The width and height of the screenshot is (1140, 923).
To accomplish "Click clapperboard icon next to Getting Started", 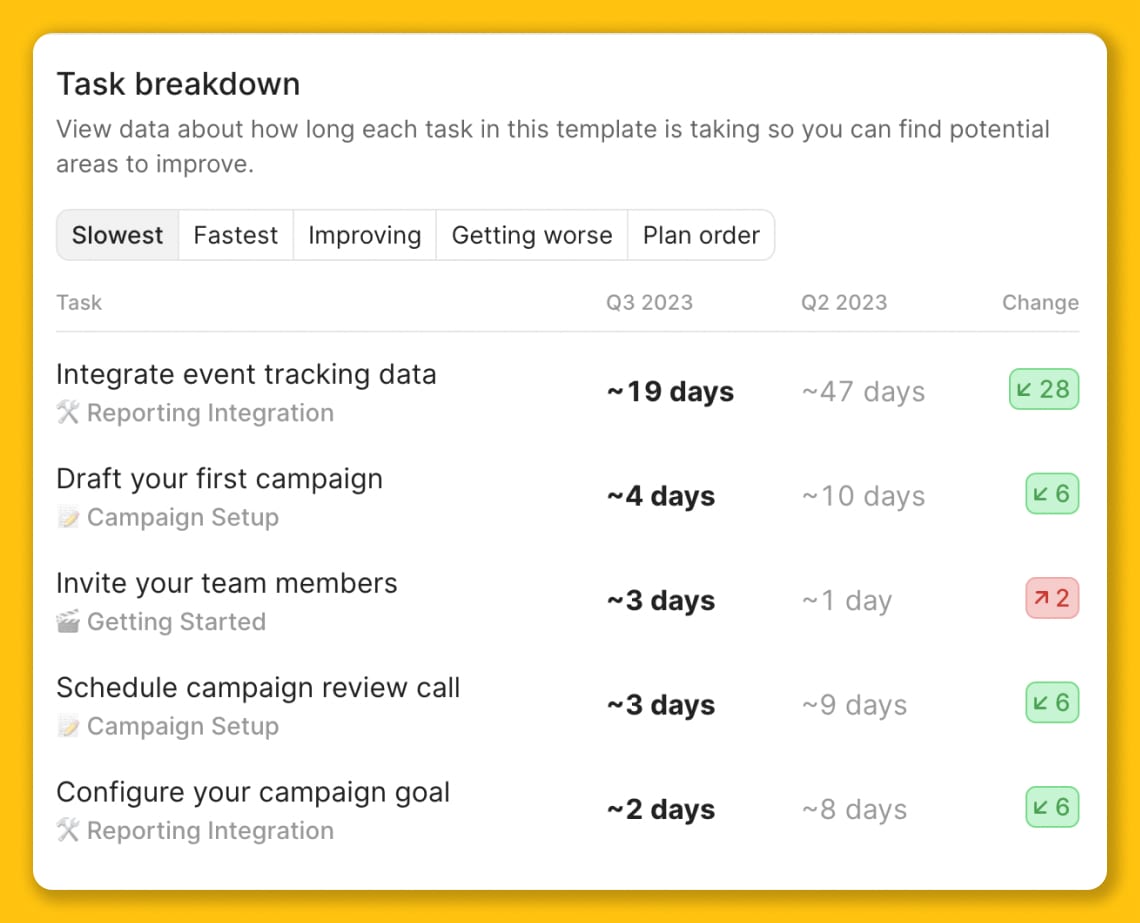I will point(68,622).
